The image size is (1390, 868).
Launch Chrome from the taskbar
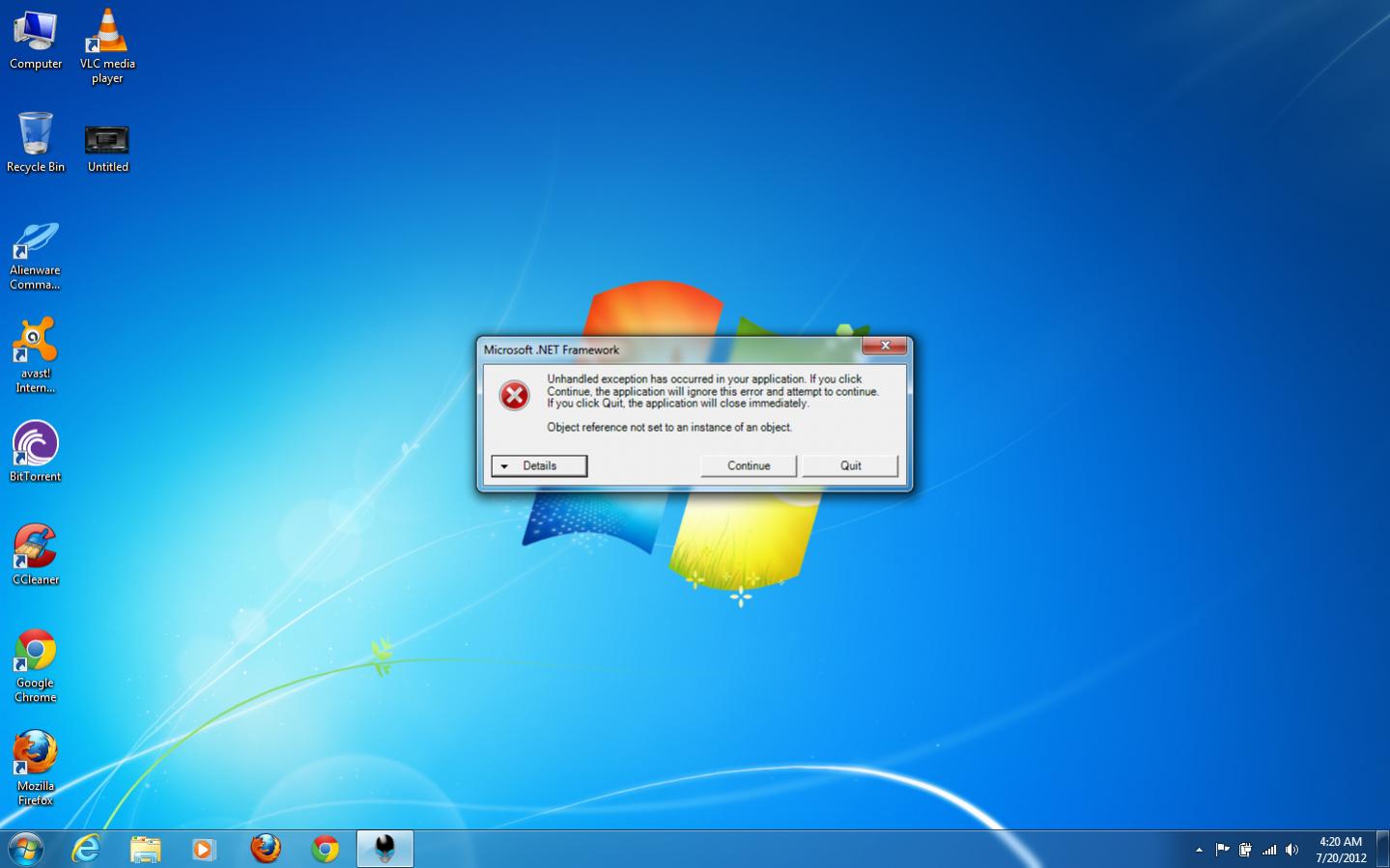pyautogui.click(x=326, y=849)
